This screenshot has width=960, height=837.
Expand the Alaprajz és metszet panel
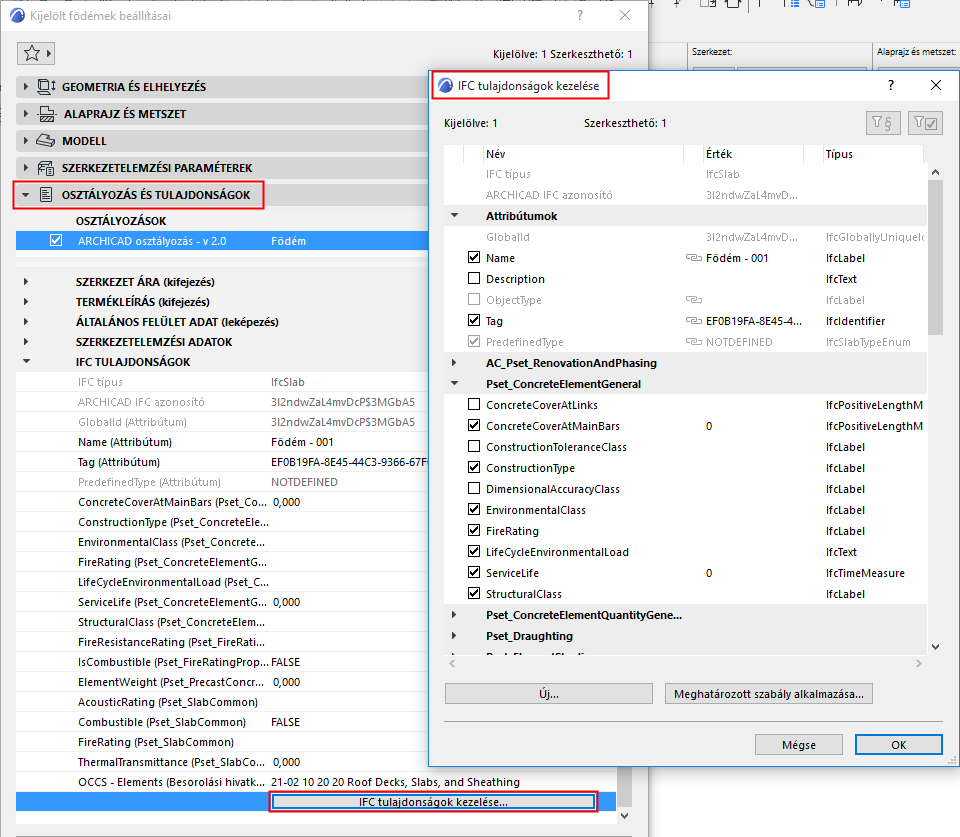[x=26, y=114]
